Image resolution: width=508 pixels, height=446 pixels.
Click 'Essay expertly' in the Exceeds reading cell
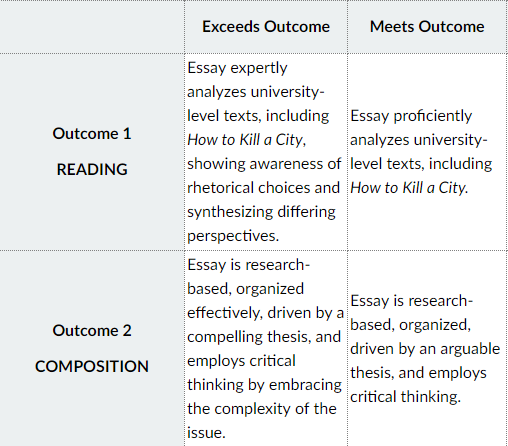[x=237, y=68]
